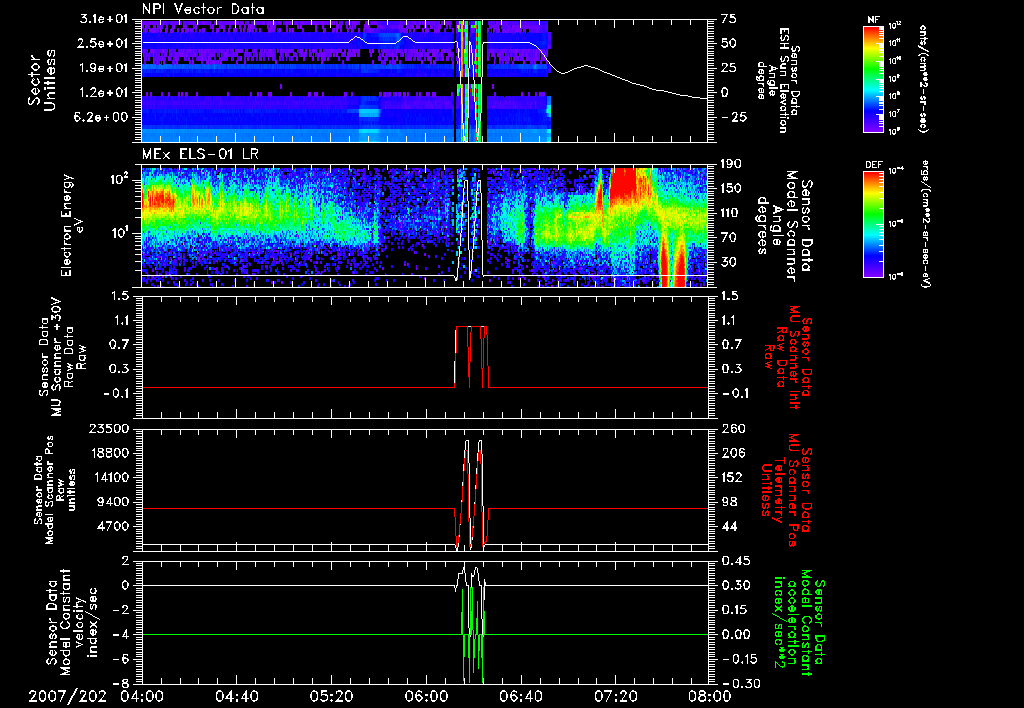The image size is (1024, 708).
Task: Click the NF color bar gradient
Action: coord(874,78)
